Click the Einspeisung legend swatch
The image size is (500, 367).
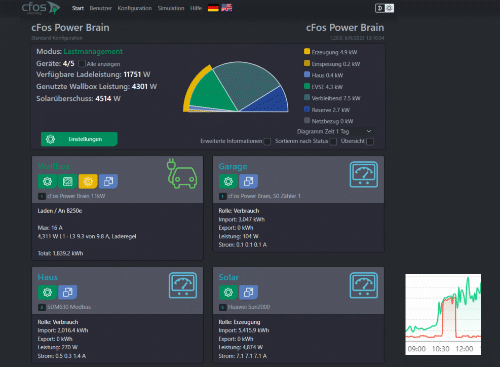[x=307, y=63]
